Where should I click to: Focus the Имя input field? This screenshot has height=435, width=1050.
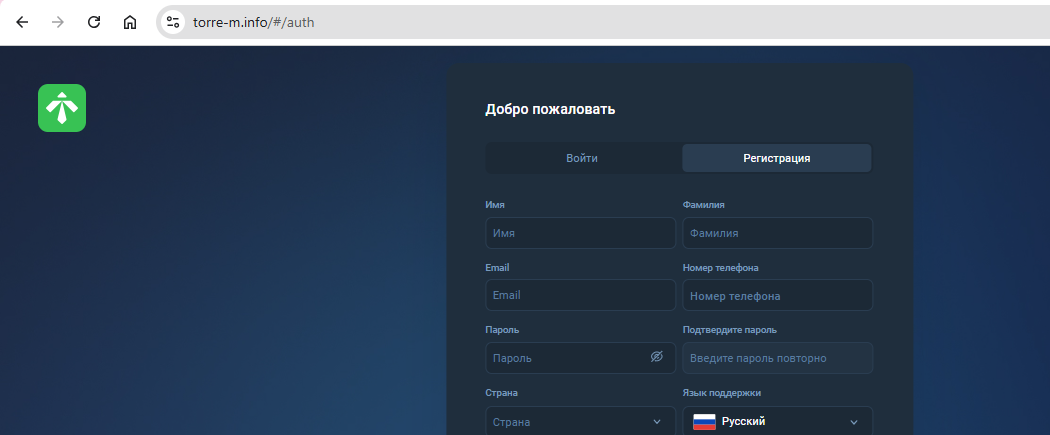point(581,233)
